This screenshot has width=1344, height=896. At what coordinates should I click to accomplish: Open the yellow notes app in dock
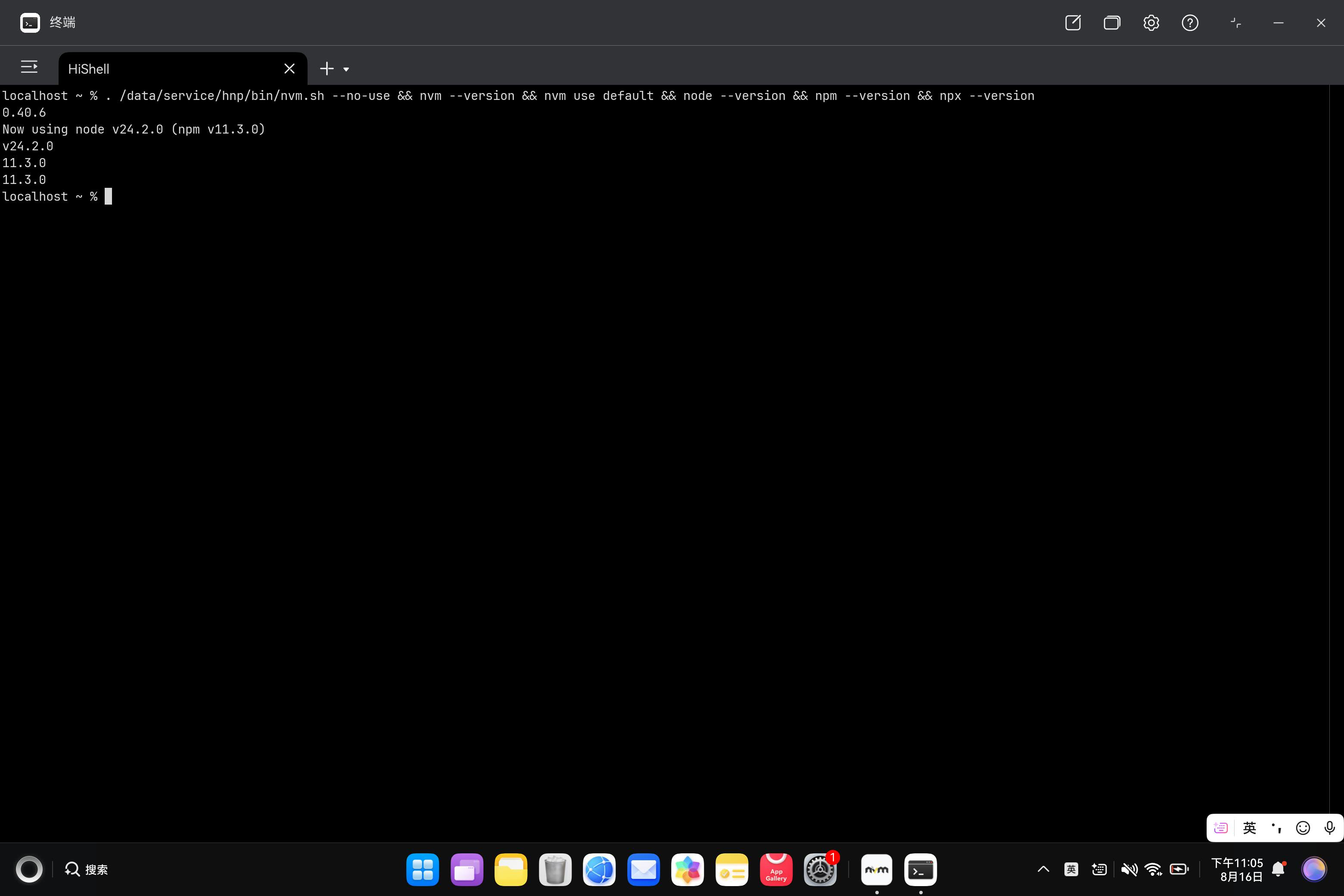[731, 870]
